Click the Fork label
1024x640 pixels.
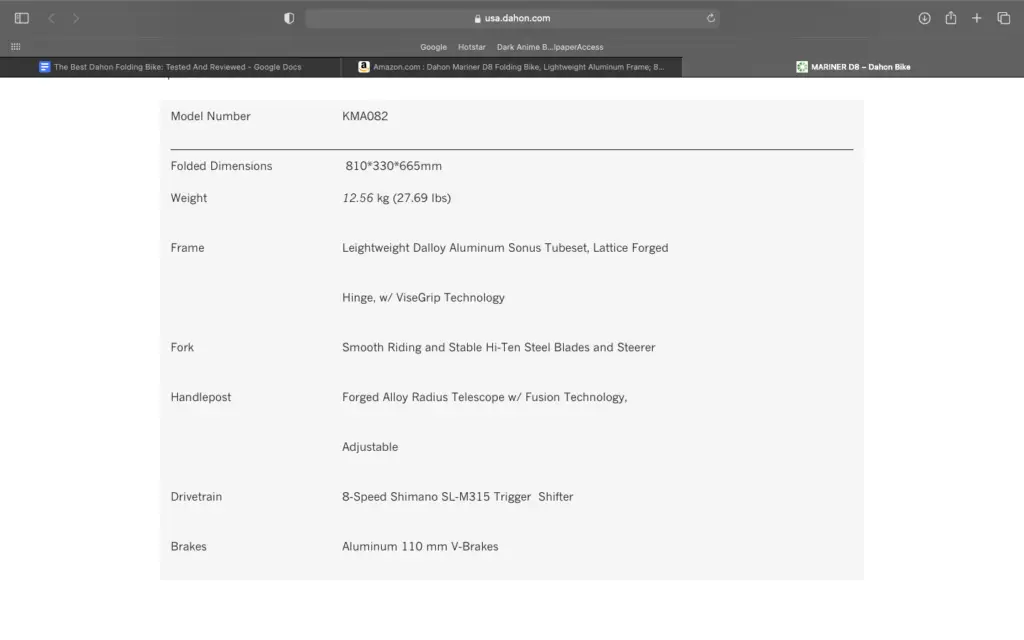pyautogui.click(x=182, y=347)
